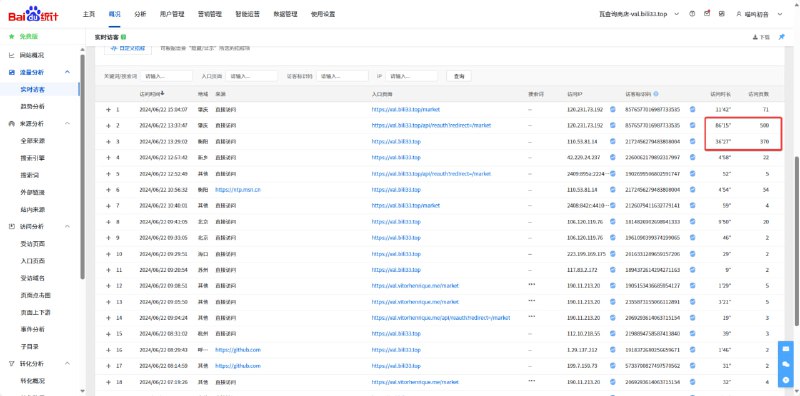Expand row 12 with the plus sign
The width and height of the screenshot is (800, 396).
point(108,286)
